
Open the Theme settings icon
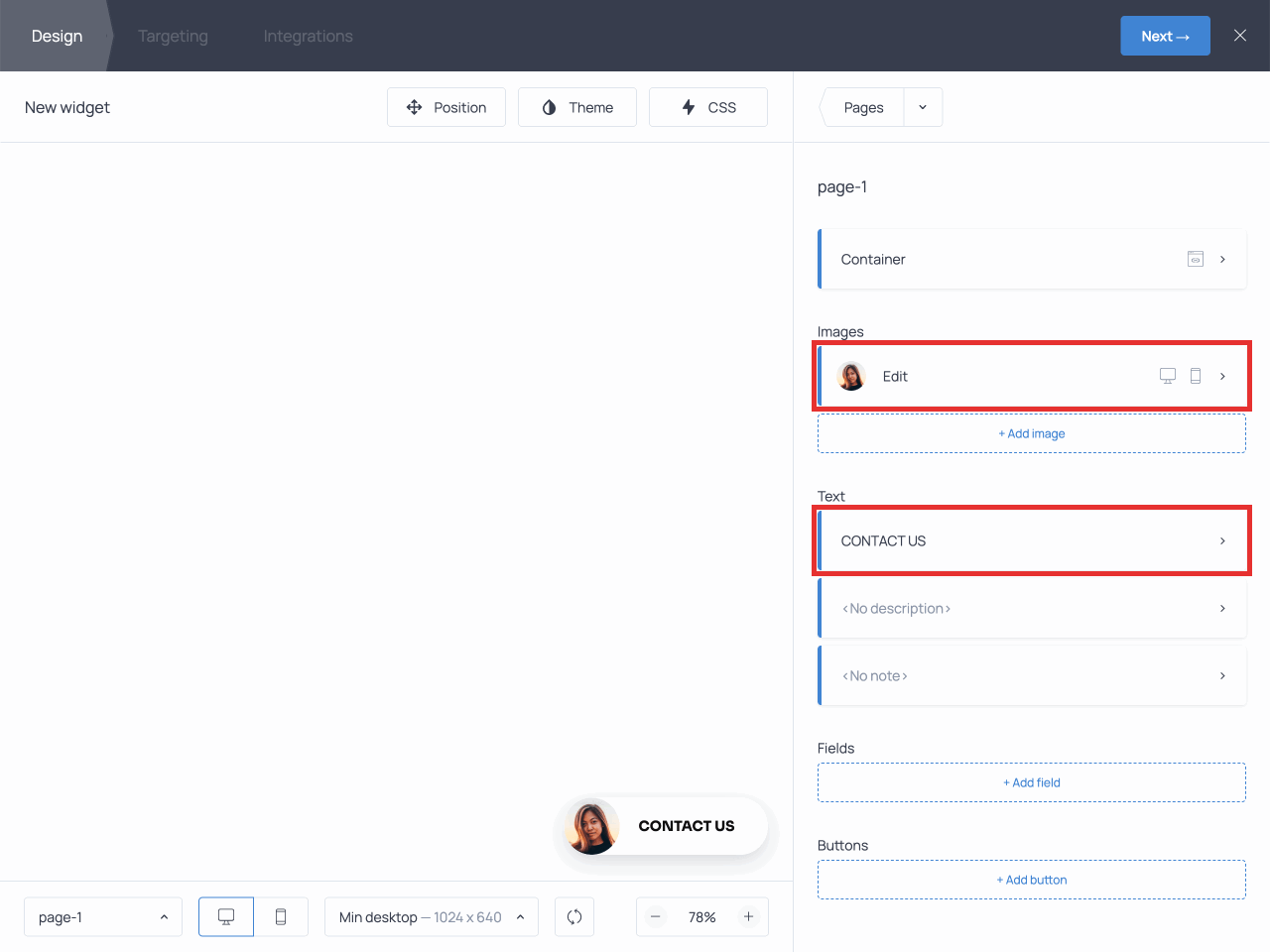547,107
